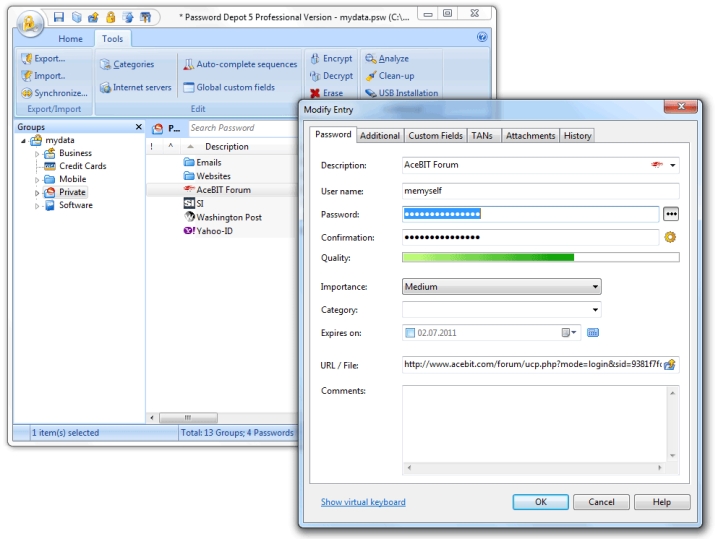Click the Save icon in quick access toolbar
The width and height of the screenshot is (718, 539).
point(60,17)
